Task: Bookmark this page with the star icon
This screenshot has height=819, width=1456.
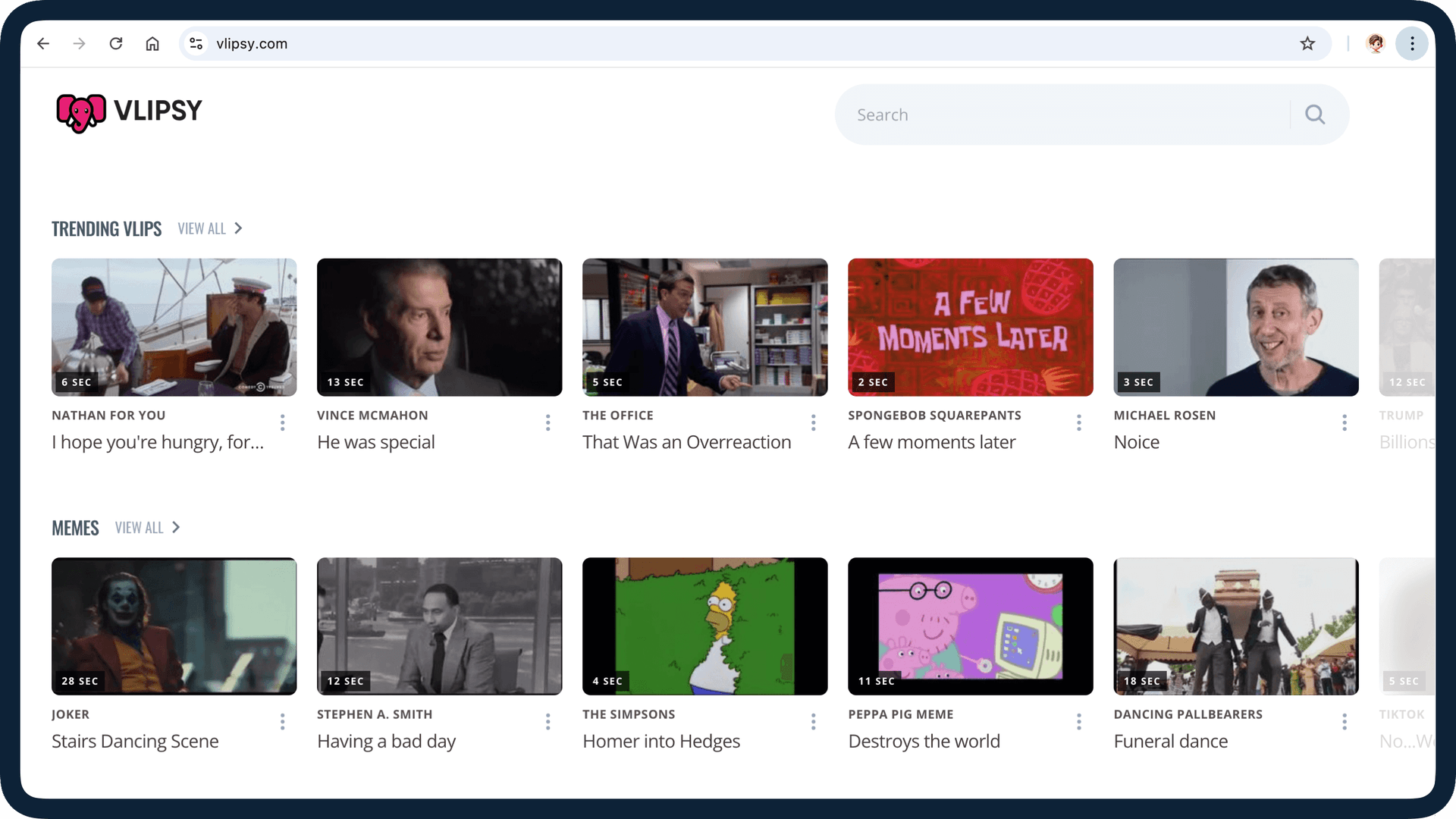Action: (1307, 44)
